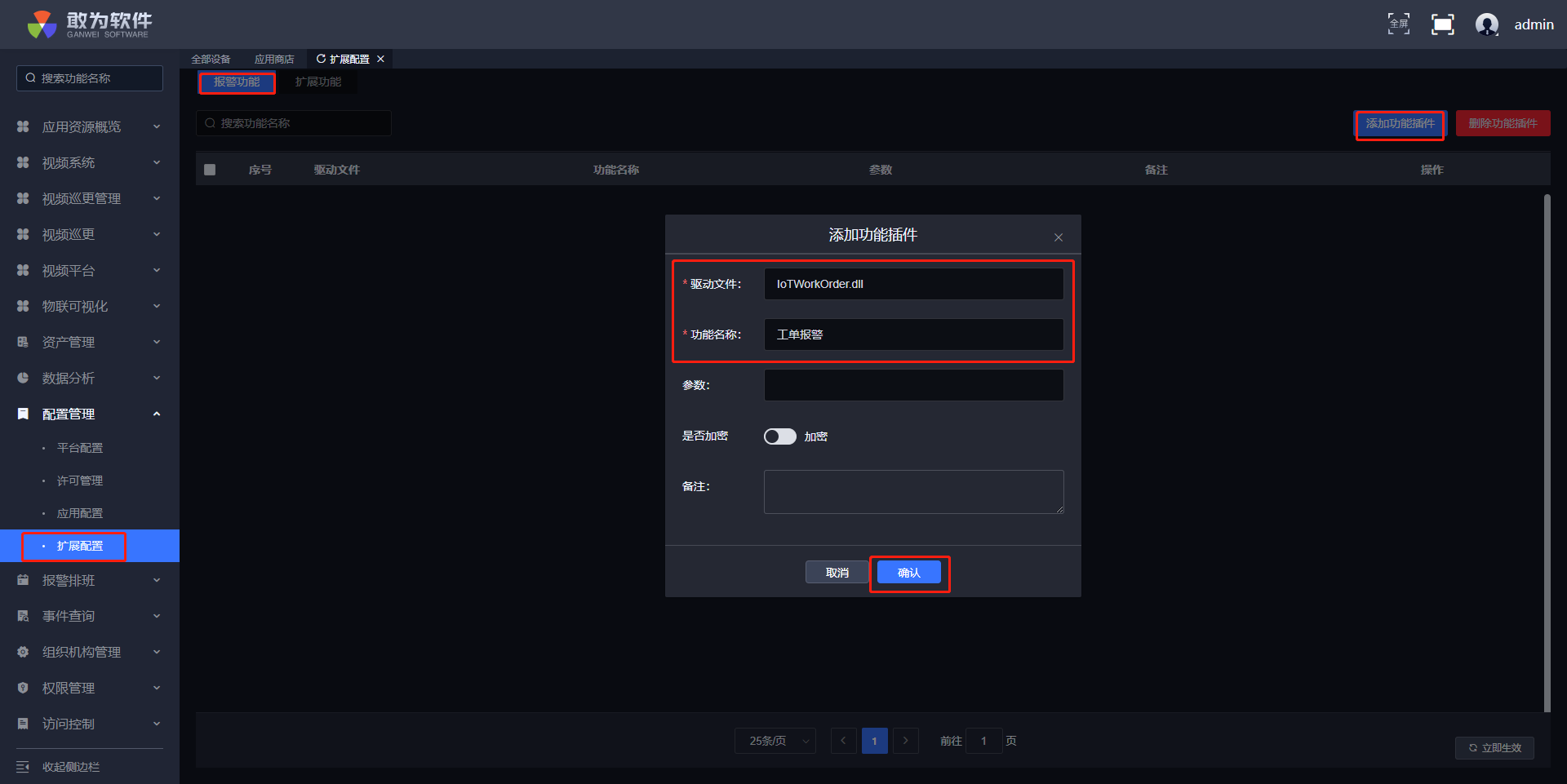Click the 立即生效 button
This screenshot has width=1567, height=784.
pos(1495,748)
